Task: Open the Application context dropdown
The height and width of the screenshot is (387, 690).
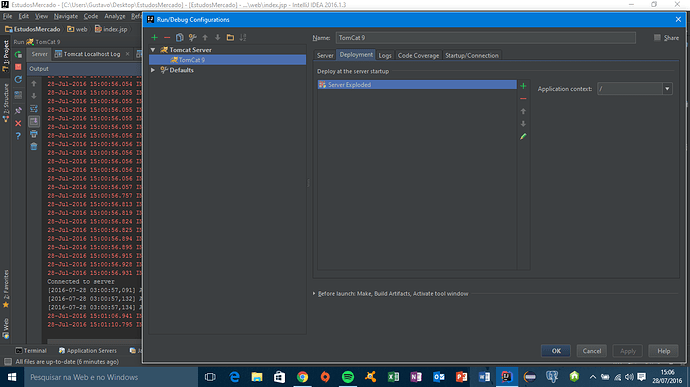Action: (x=667, y=89)
